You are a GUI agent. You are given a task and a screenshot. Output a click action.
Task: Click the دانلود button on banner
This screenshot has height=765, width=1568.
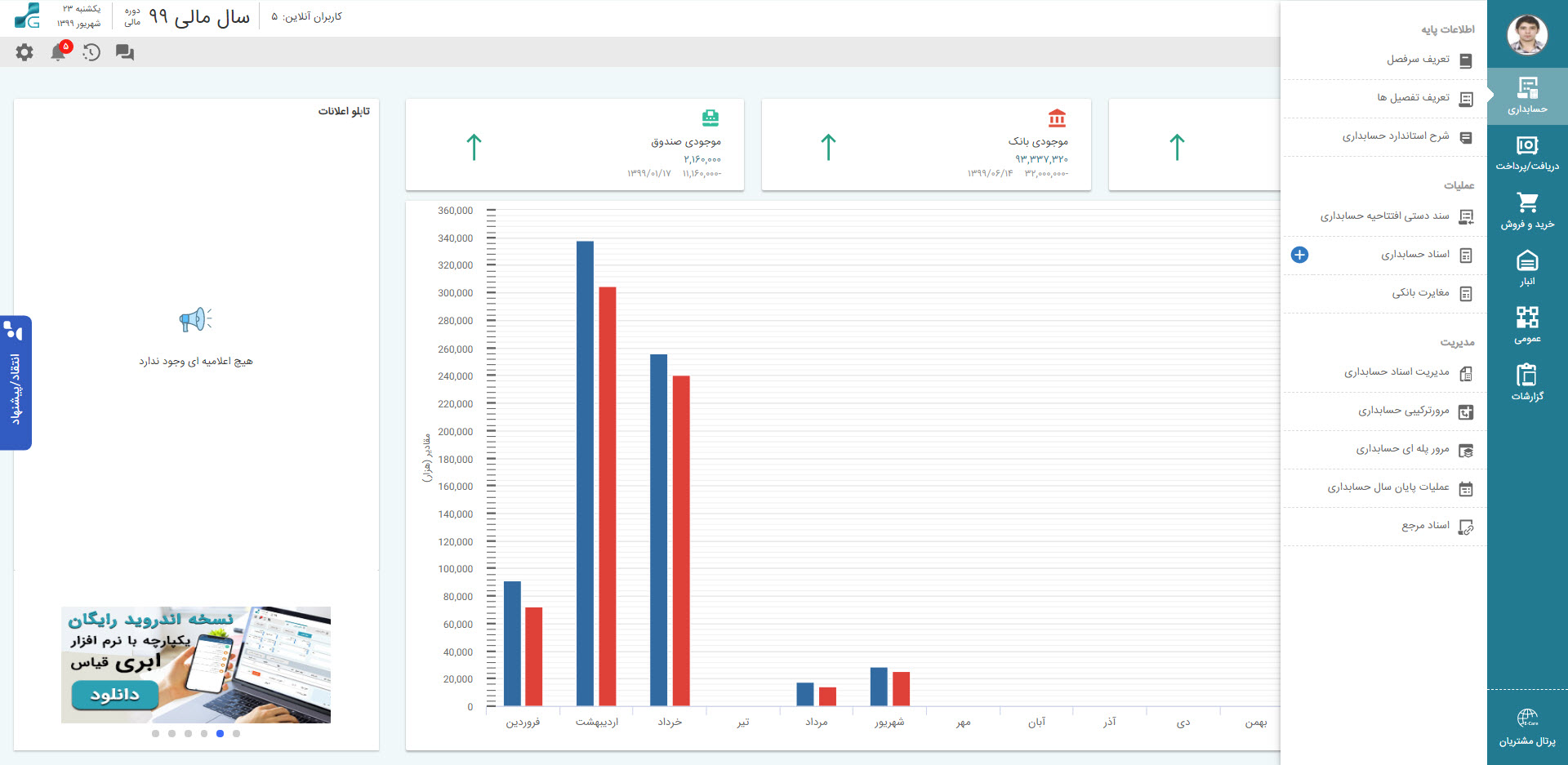tap(115, 695)
